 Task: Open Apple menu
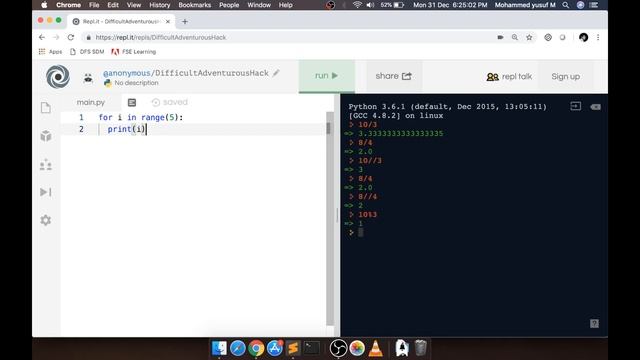click(44, 5)
